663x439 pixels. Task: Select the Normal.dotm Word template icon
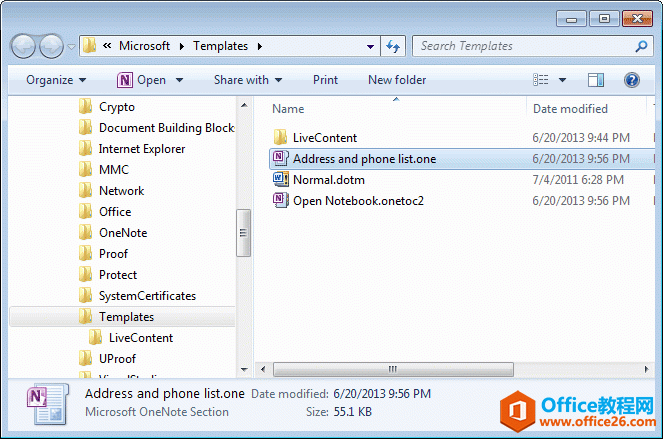tap(281, 180)
